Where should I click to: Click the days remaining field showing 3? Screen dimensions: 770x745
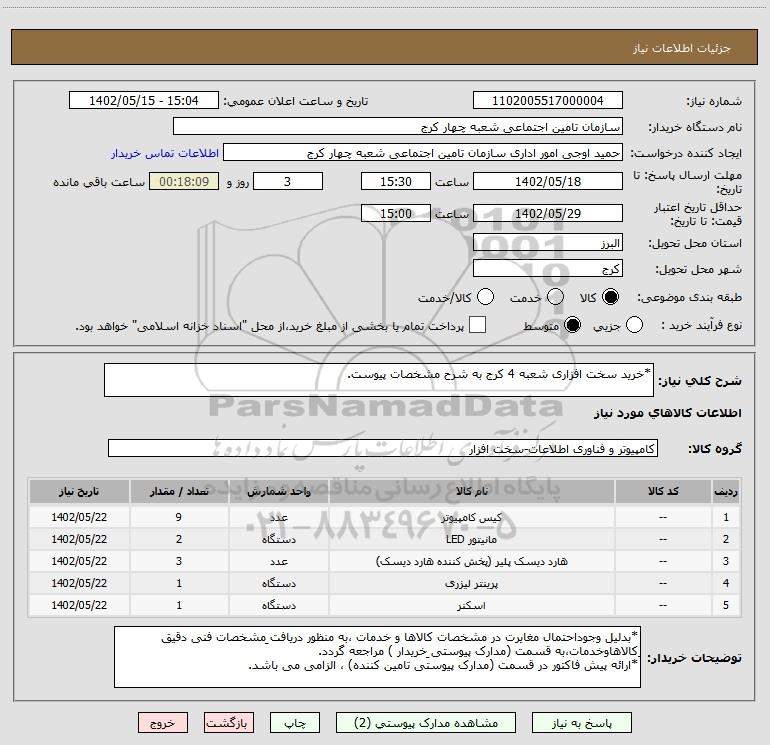pos(288,181)
